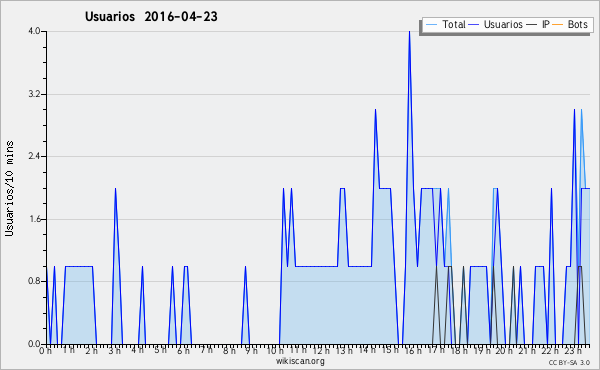Click the 'CC BY-SA 3.0' license text

569,362
